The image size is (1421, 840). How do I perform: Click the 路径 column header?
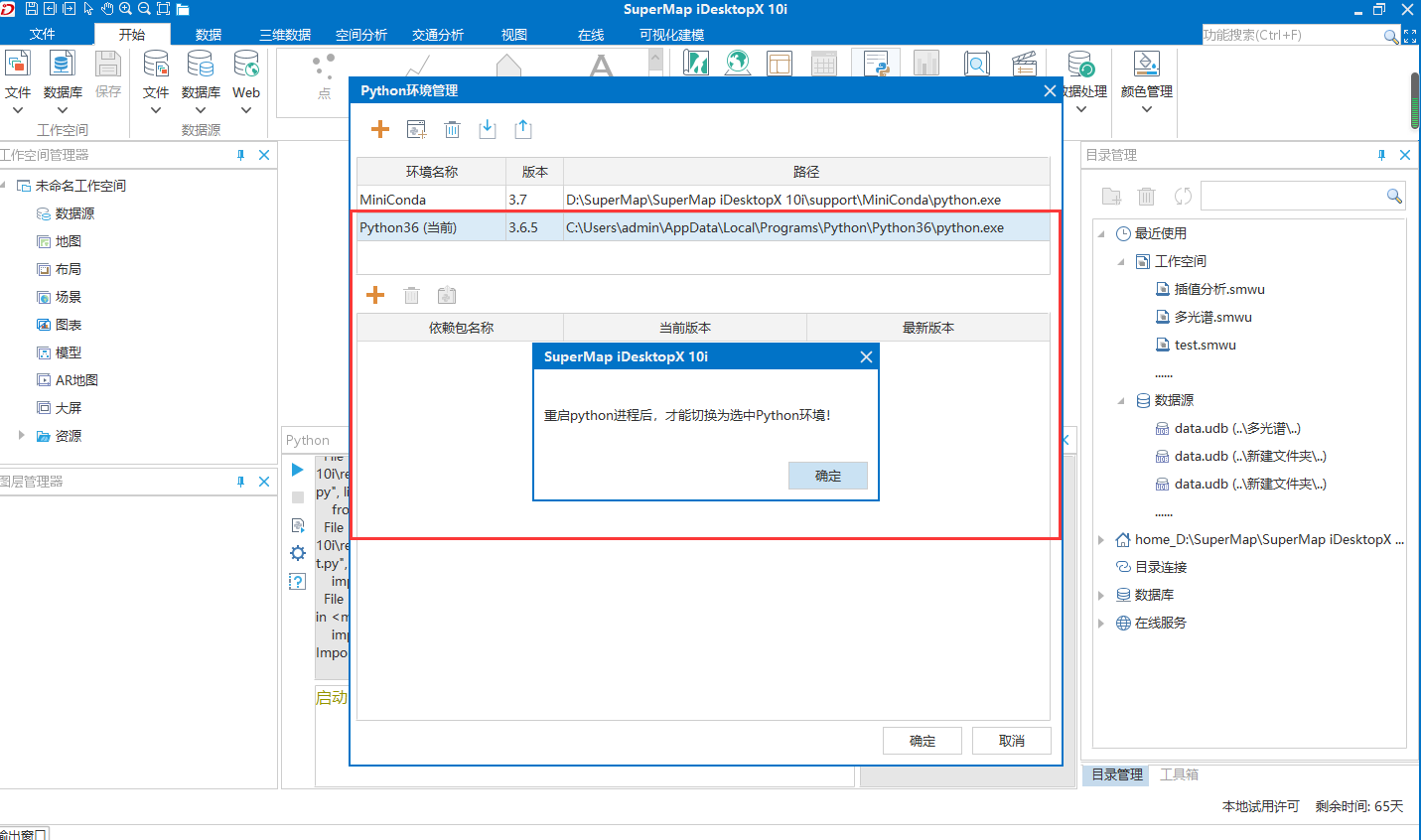pyautogui.click(x=806, y=172)
